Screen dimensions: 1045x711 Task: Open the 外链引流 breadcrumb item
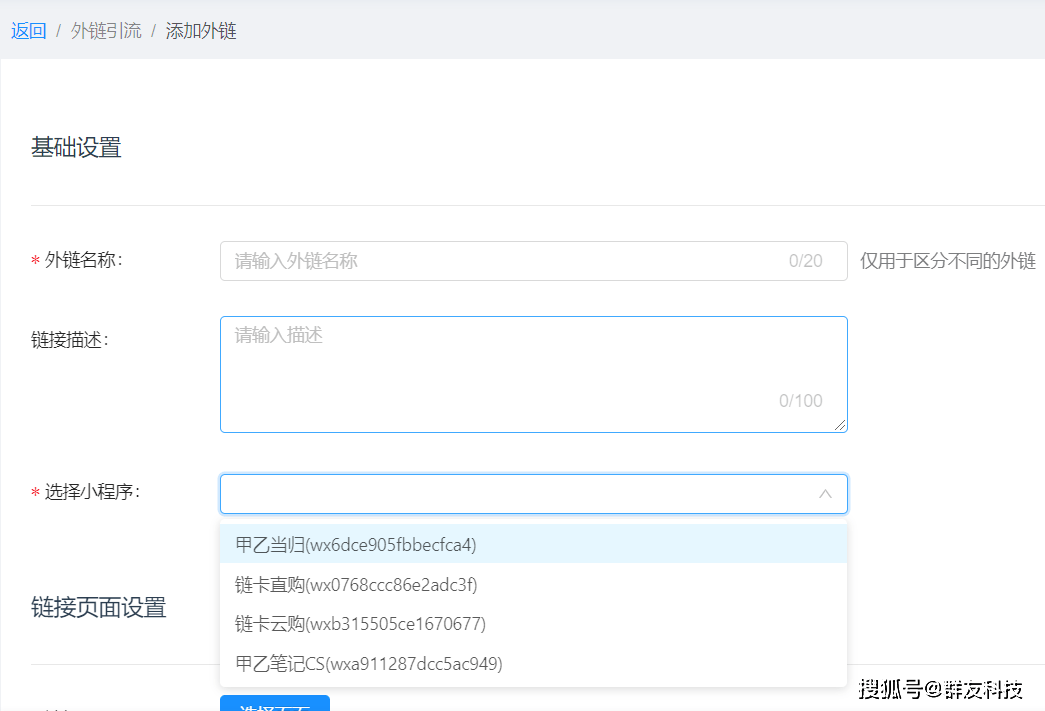[106, 31]
